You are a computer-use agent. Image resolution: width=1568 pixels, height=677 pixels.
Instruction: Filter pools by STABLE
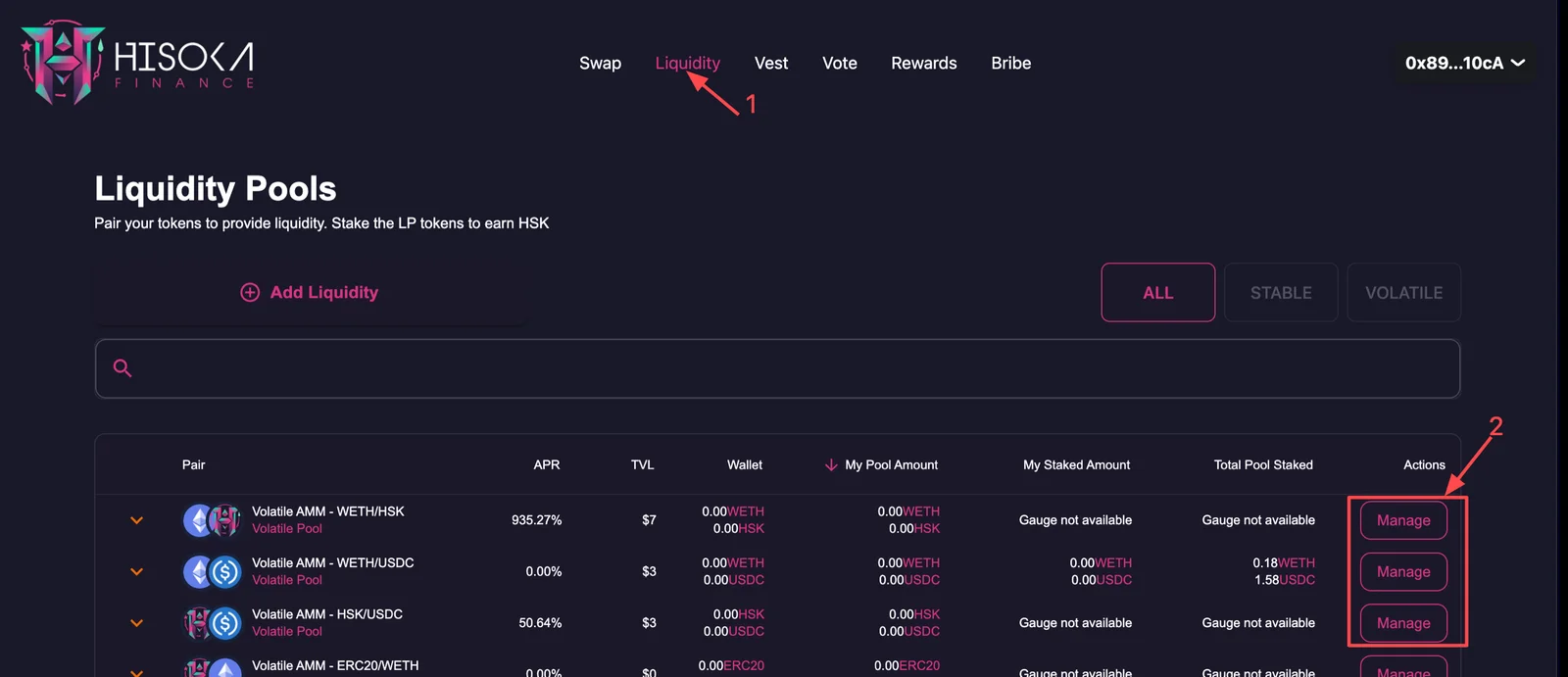(x=1281, y=292)
